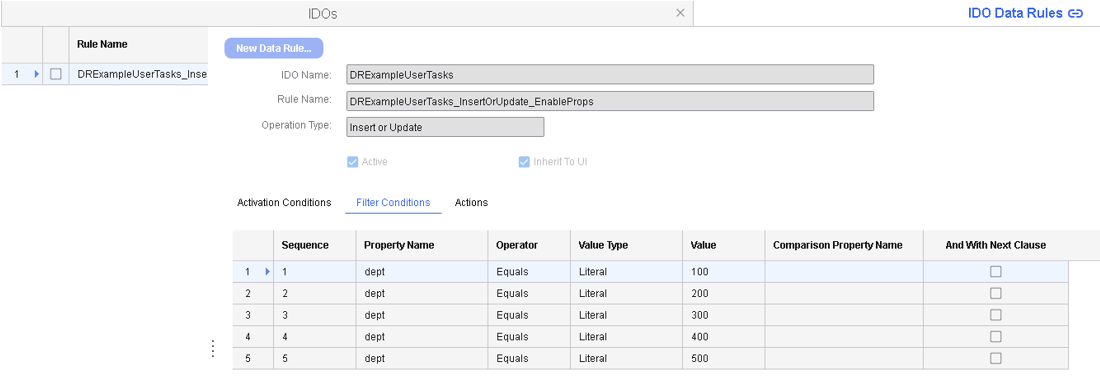1100x378 pixels.
Task: Open the Actions tab
Action: coord(471,203)
